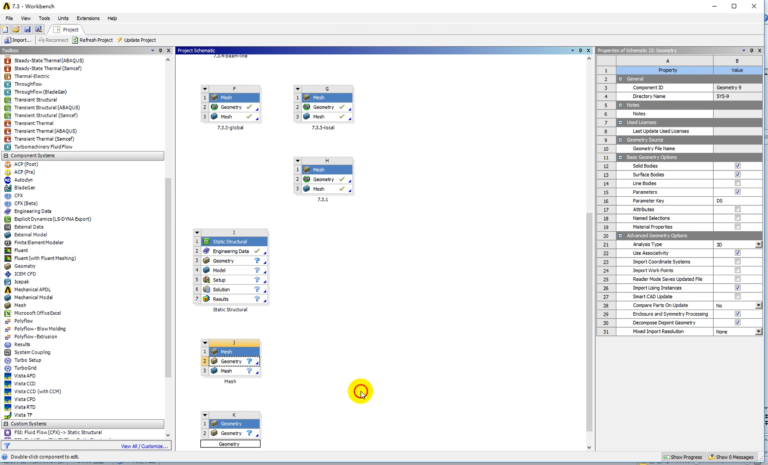Viewport: 768px width, 465px height.
Task: Select Results cell icon in Static Structural
Action: [x=206, y=299]
